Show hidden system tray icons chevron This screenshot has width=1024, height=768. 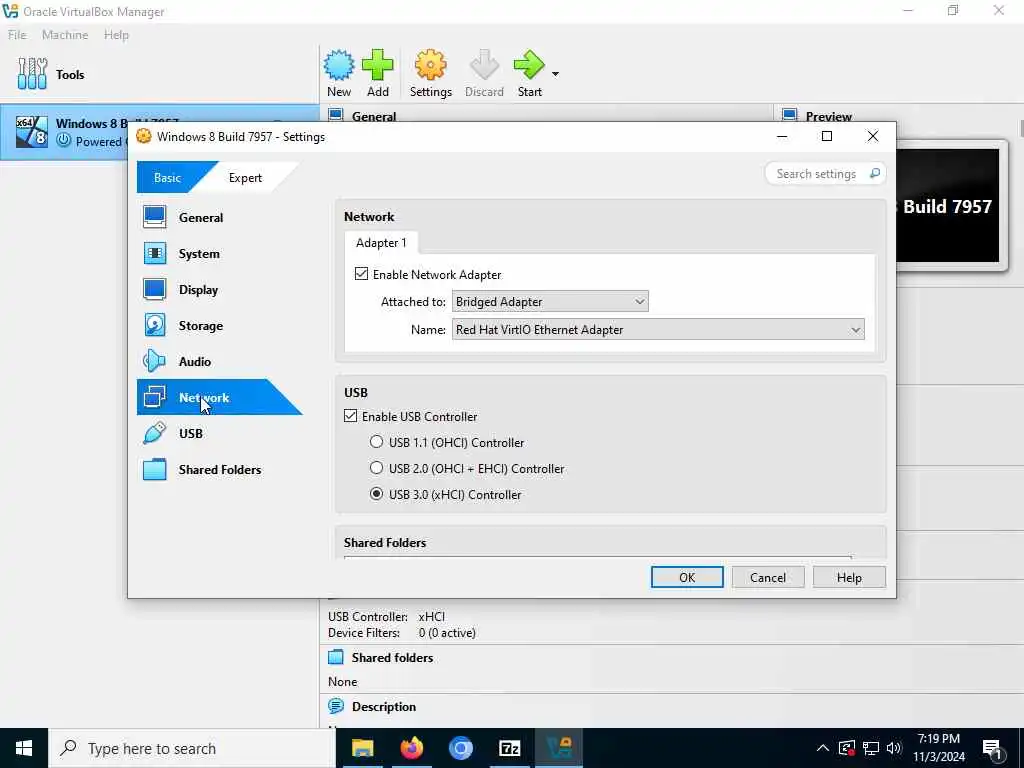pyautogui.click(x=823, y=748)
